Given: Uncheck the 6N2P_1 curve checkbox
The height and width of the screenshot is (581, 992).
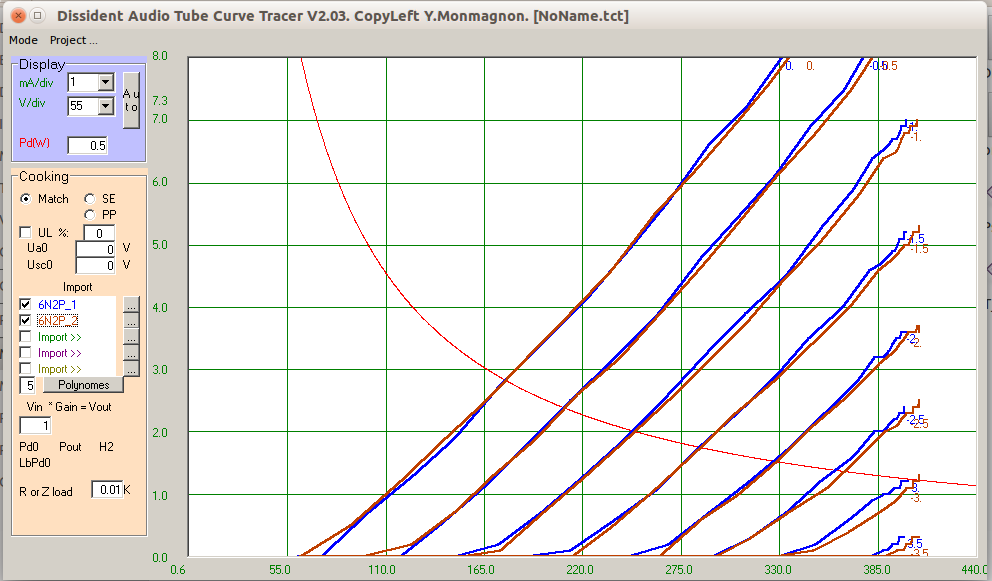Looking at the screenshot, I should point(26,304).
